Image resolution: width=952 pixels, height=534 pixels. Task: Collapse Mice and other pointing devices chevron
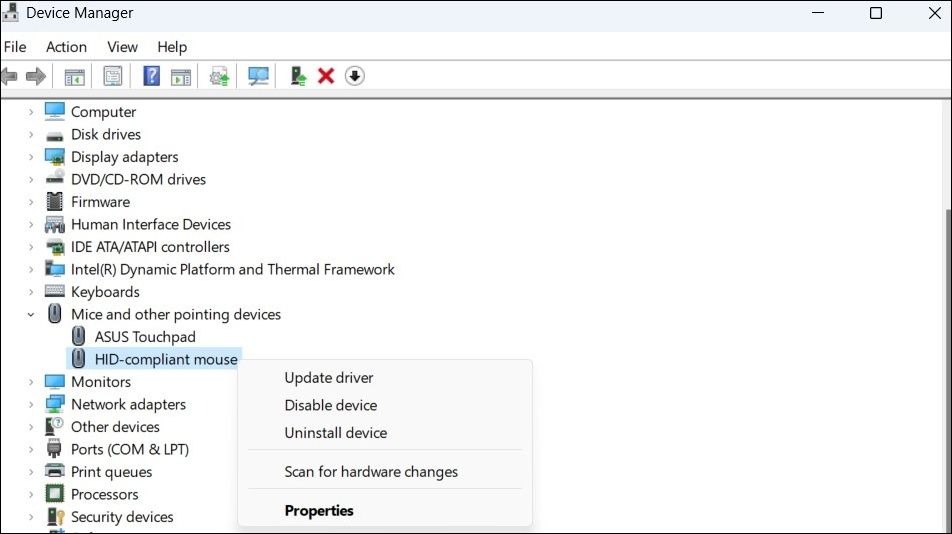pos(31,314)
